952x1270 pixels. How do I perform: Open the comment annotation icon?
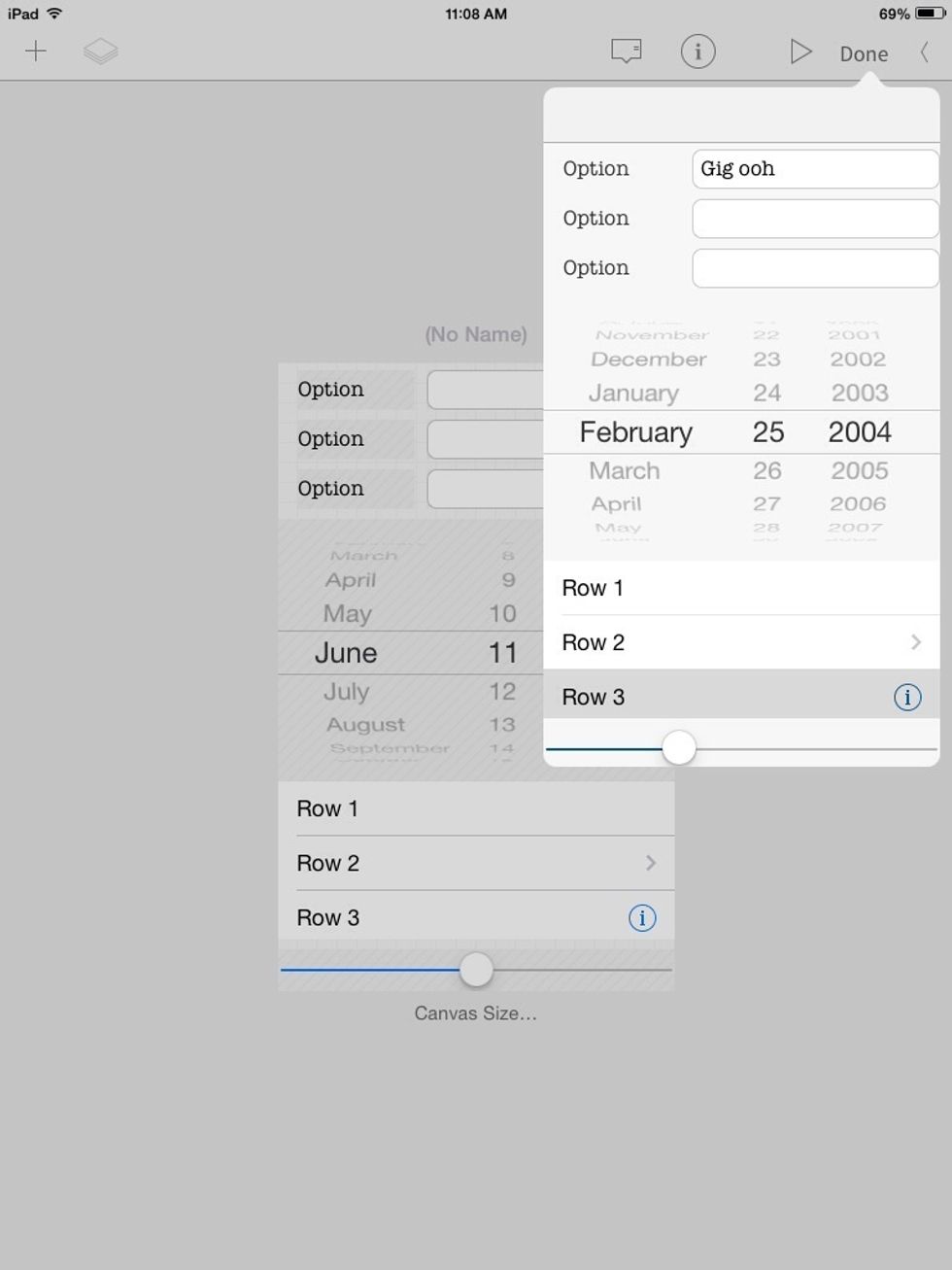[627, 51]
